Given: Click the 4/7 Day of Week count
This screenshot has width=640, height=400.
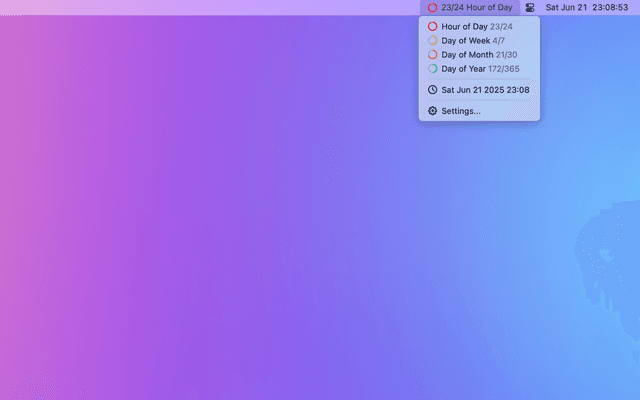Looking at the screenshot, I should coord(499,41).
